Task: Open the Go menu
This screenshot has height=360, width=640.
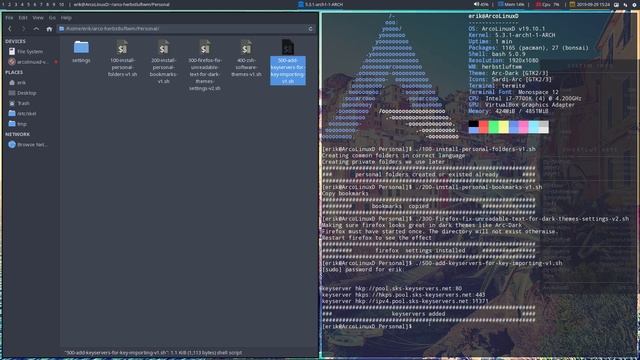Action: pos(52,18)
